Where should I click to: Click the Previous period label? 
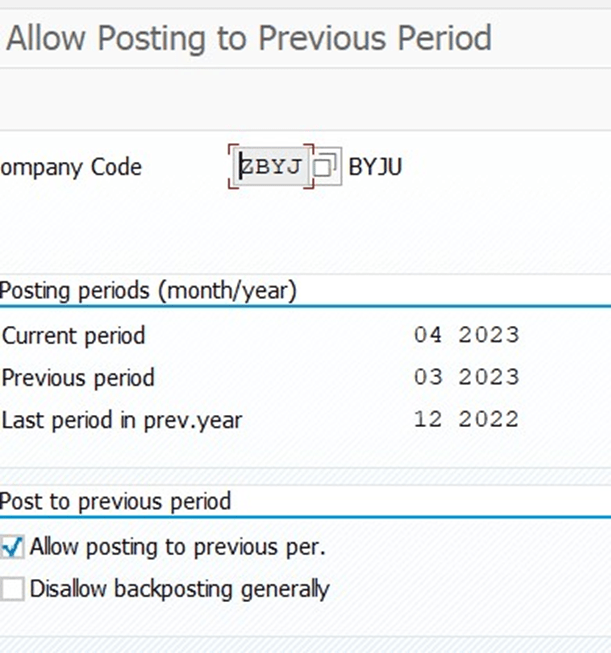point(79,378)
